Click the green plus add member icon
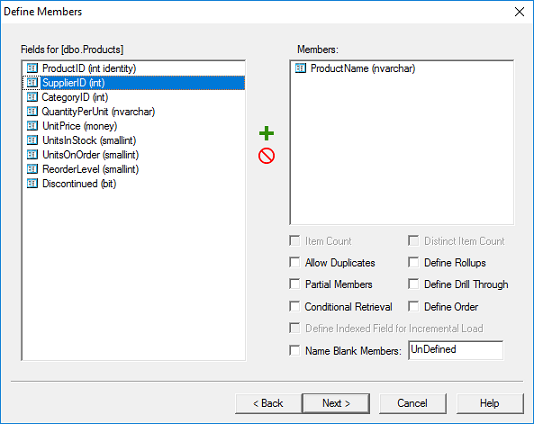 pos(266,133)
